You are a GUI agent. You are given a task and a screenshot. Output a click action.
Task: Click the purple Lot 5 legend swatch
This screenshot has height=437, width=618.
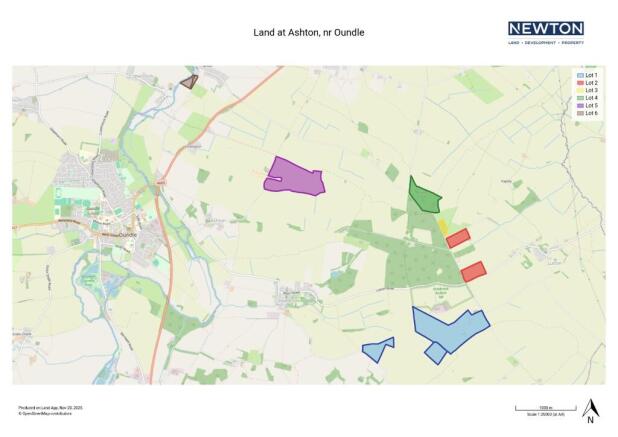pyautogui.click(x=579, y=105)
